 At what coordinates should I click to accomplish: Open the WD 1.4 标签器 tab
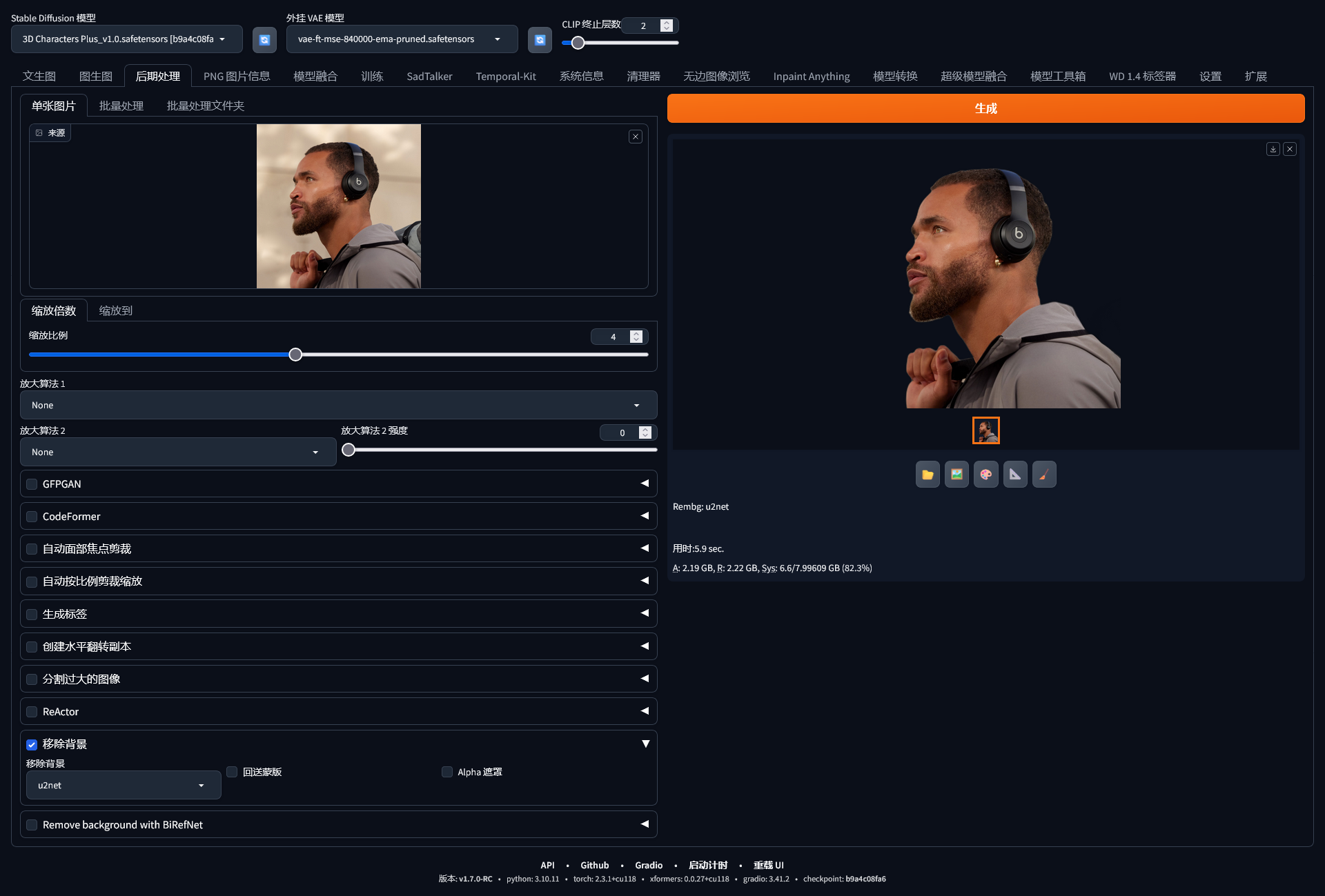1142,76
